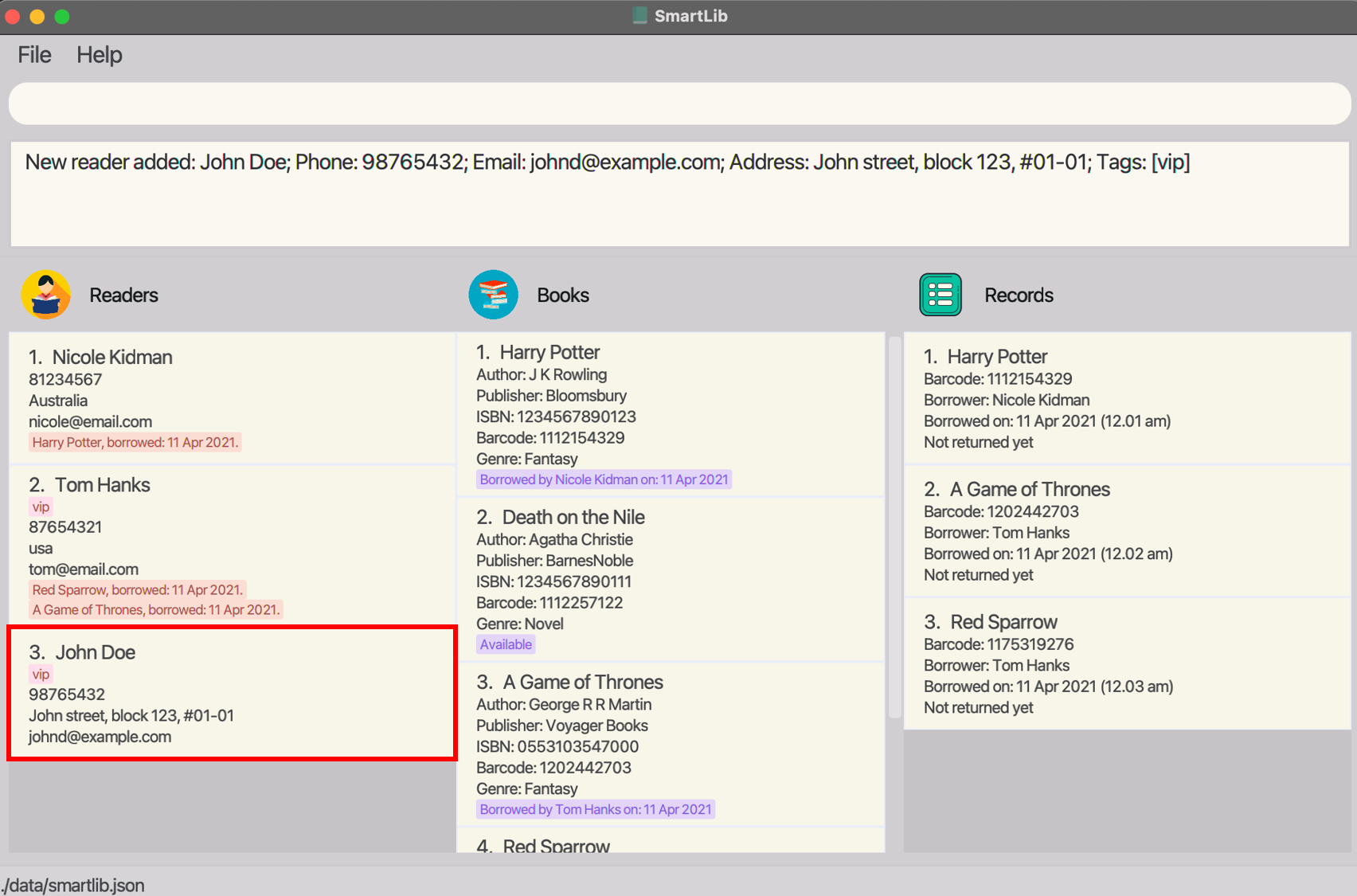Click Genre: Novel
Image resolution: width=1357 pixels, height=896 pixels.
(520, 624)
